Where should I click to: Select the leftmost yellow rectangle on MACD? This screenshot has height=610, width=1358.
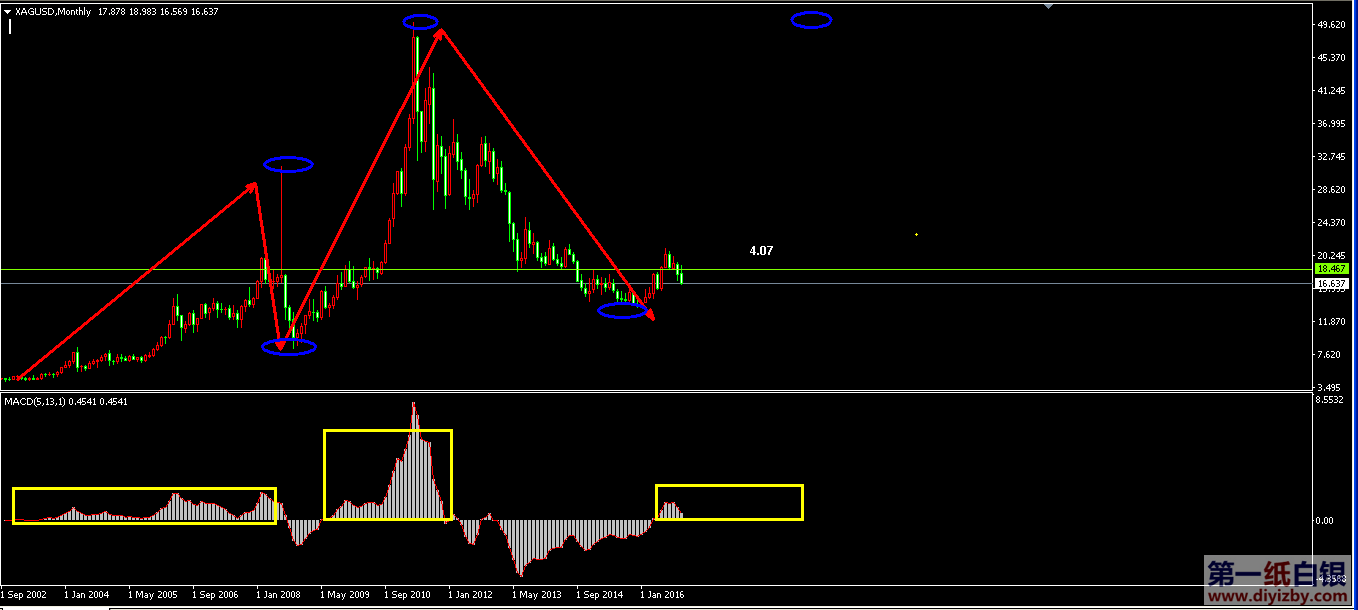pyautogui.click(x=144, y=490)
